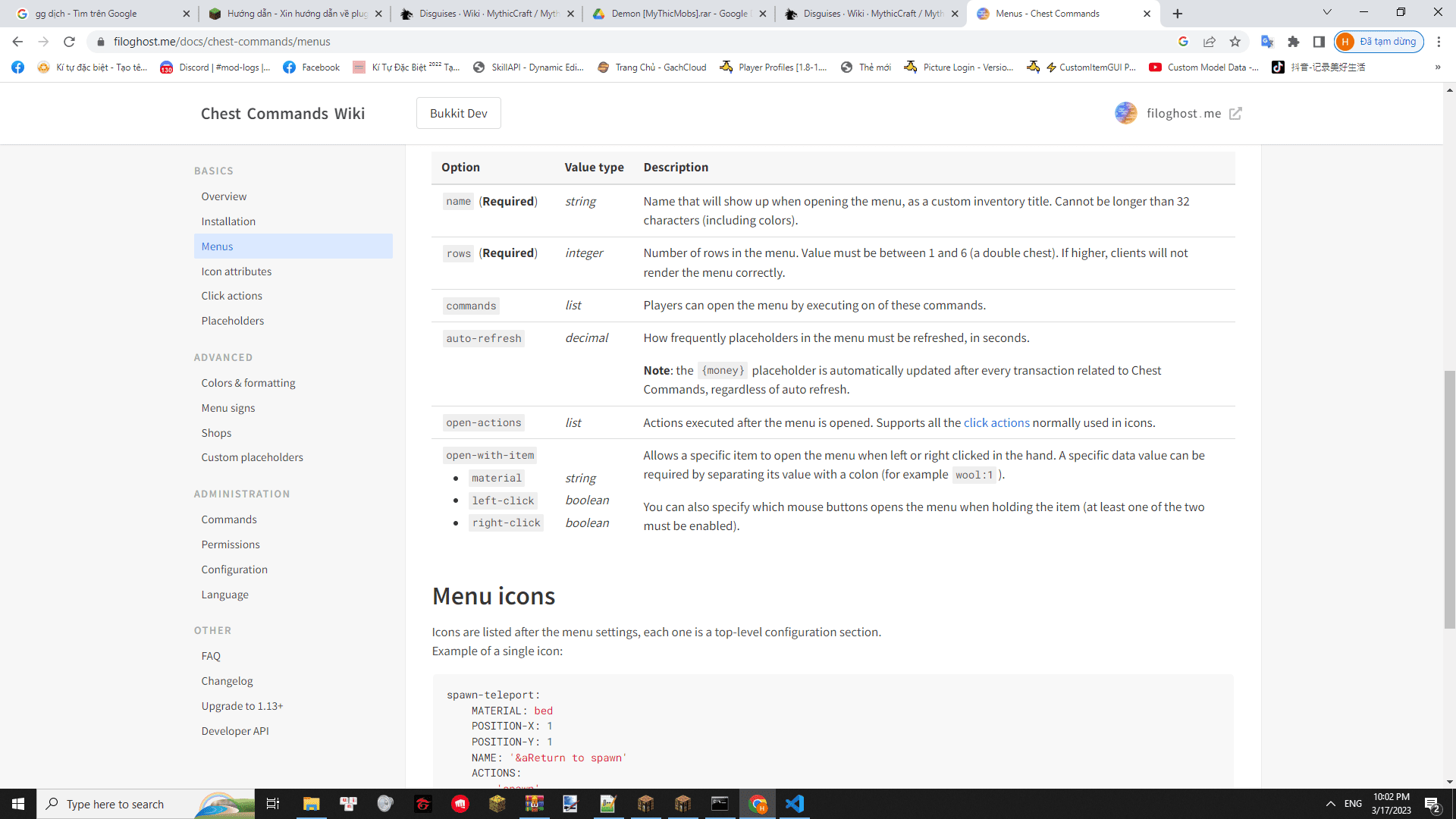Open the tab search dropdown arrow
1456x819 pixels.
pos(1327,12)
